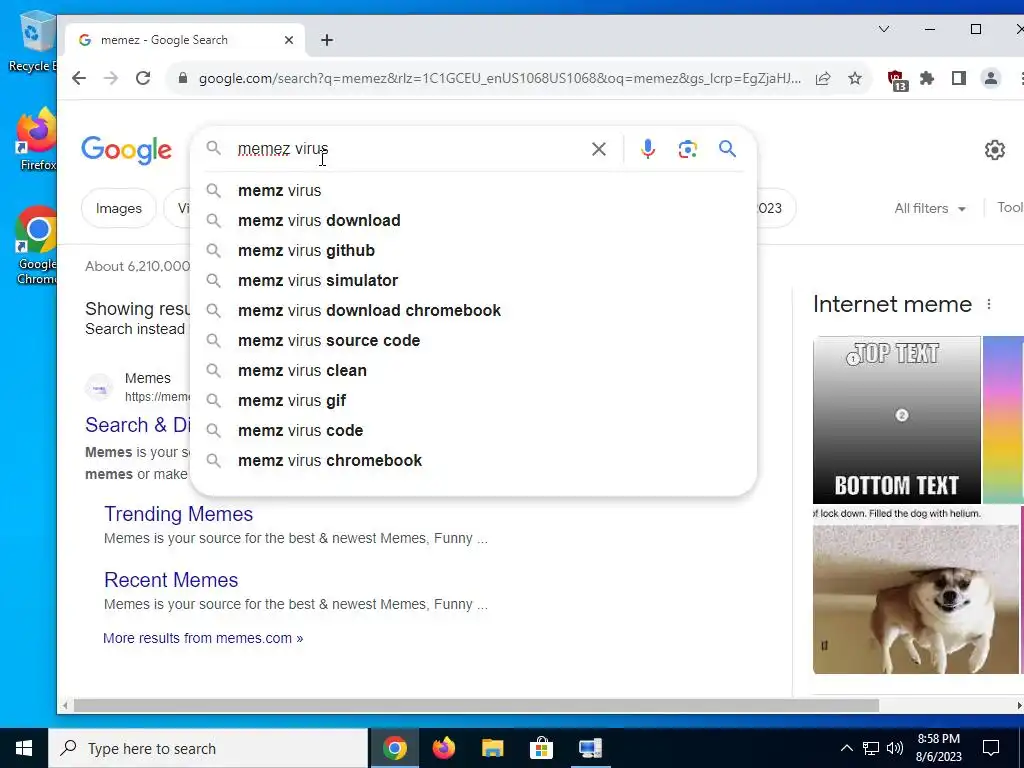Viewport: 1024px width, 768px height.
Task: Reload the Google search page
Action: (143, 78)
